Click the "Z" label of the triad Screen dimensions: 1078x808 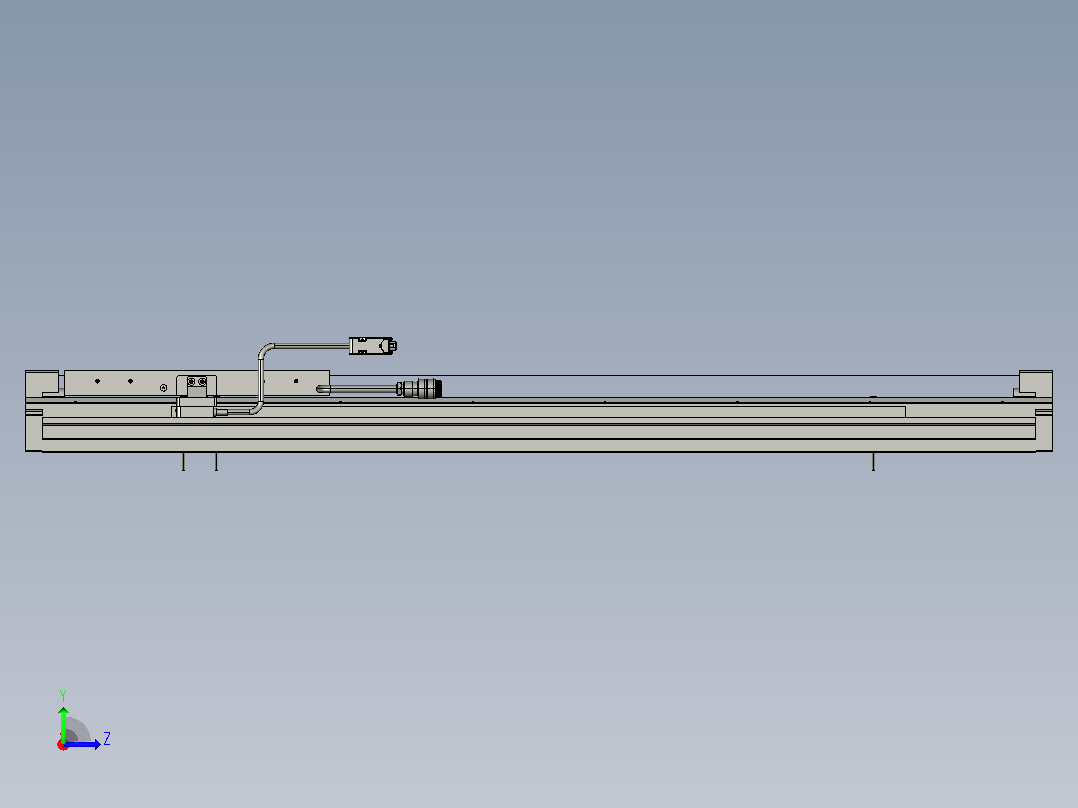pos(107,739)
